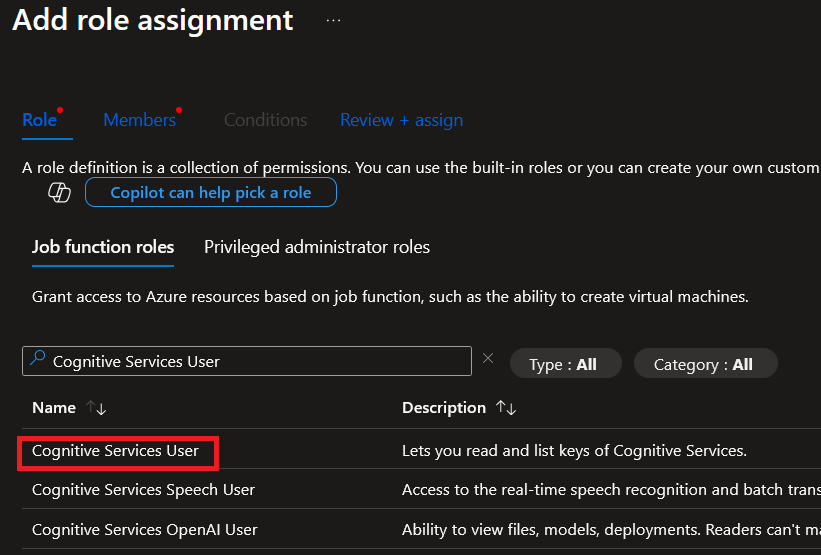821x555 pixels.
Task: Click the search magnifier icon in the role filter
Action: 37,359
